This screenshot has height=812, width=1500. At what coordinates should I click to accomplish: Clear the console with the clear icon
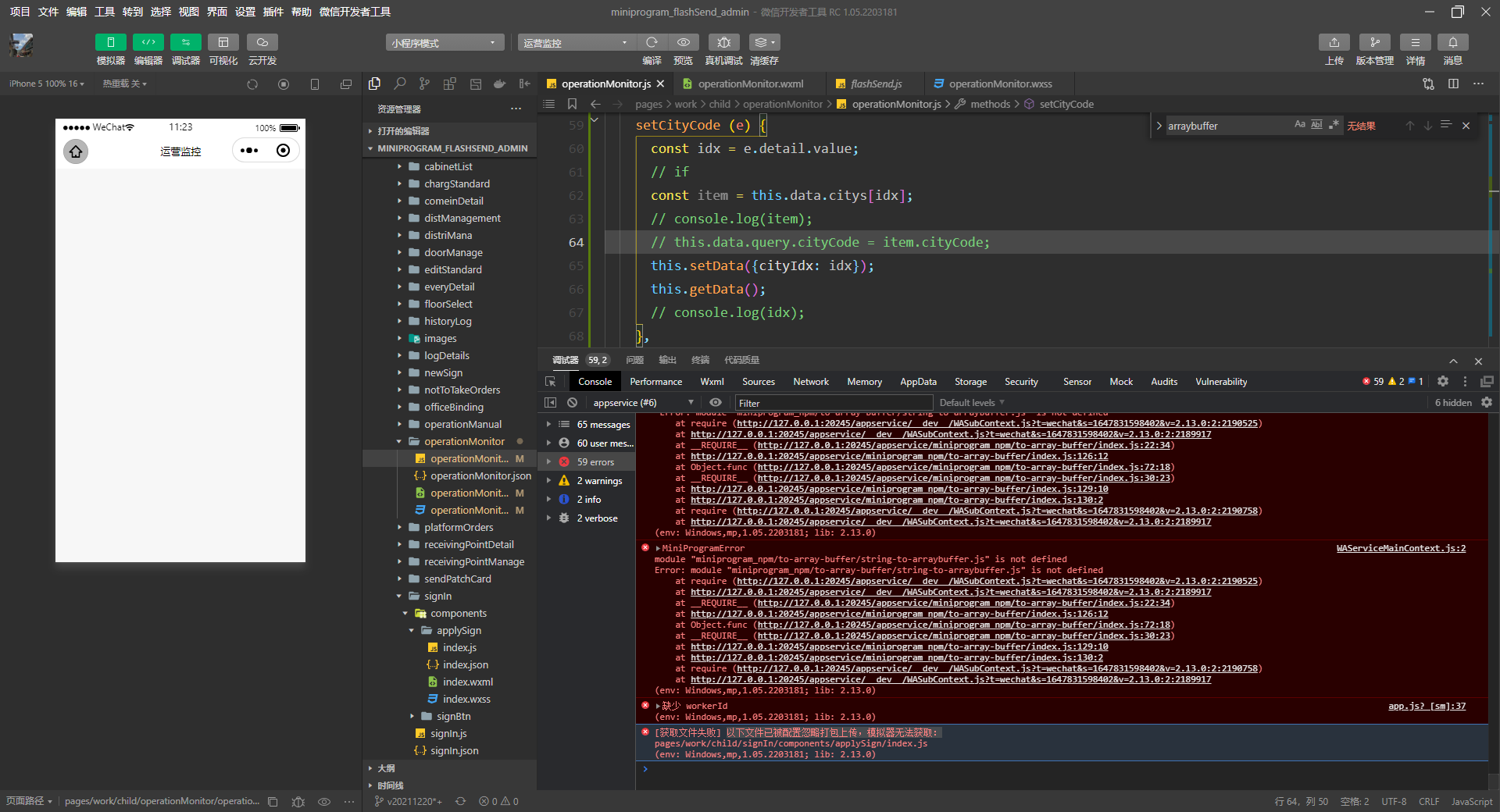click(573, 403)
